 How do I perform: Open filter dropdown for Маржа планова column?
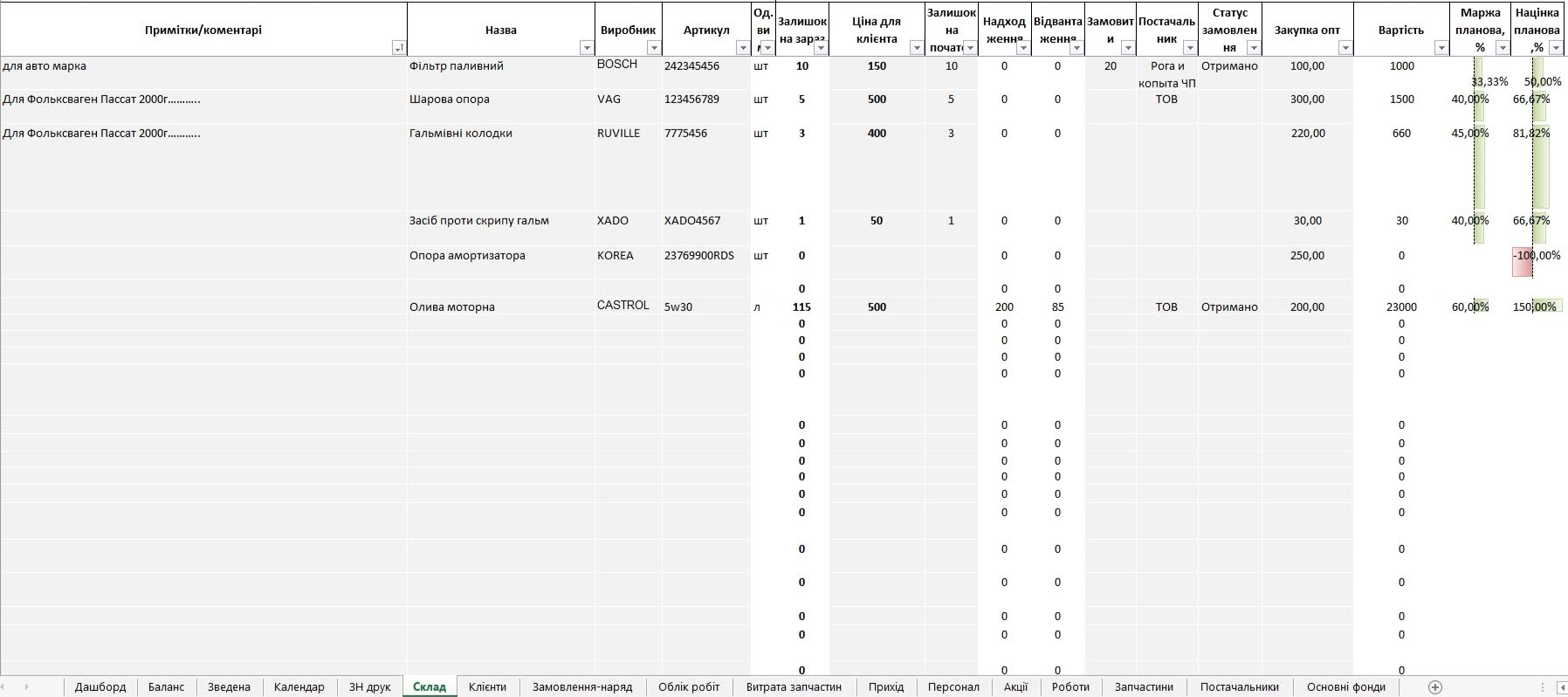pos(1502,48)
